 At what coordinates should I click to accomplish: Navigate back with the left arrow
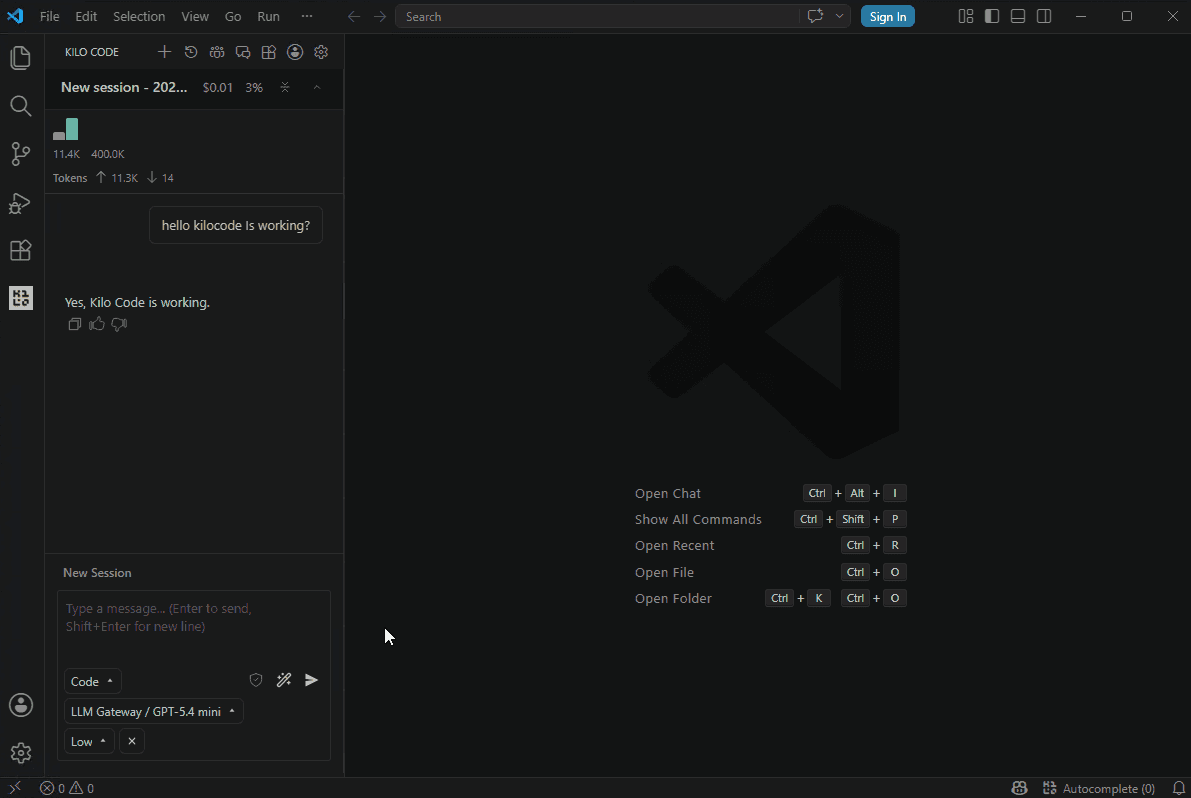354,17
